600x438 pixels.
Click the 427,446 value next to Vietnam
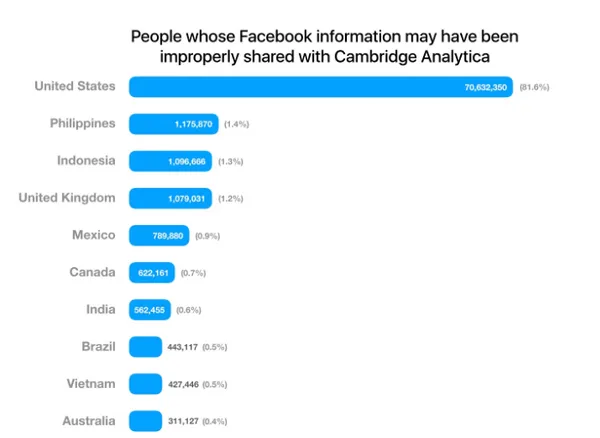pyautogui.click(x=188, y=384)
